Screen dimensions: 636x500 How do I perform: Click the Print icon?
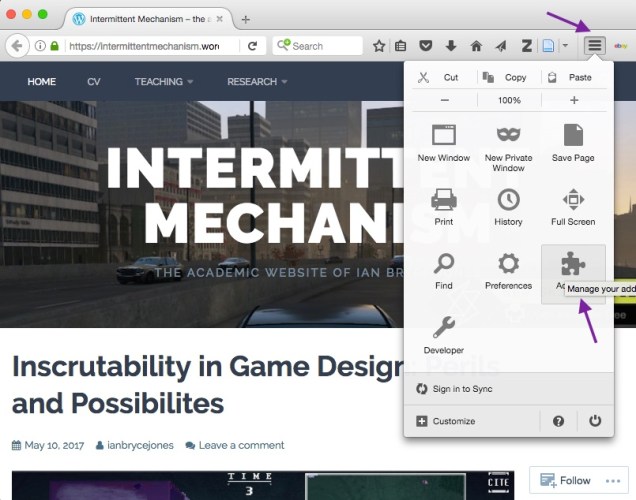click(444, 203)
